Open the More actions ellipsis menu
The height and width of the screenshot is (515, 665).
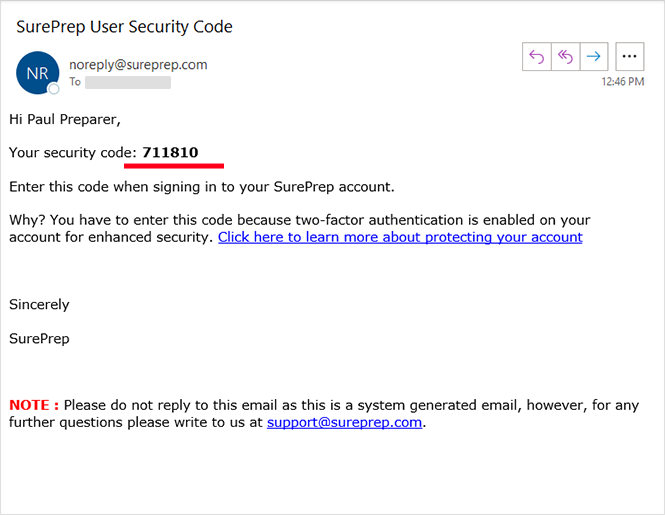pyautogui.click(x=629, y=57)
